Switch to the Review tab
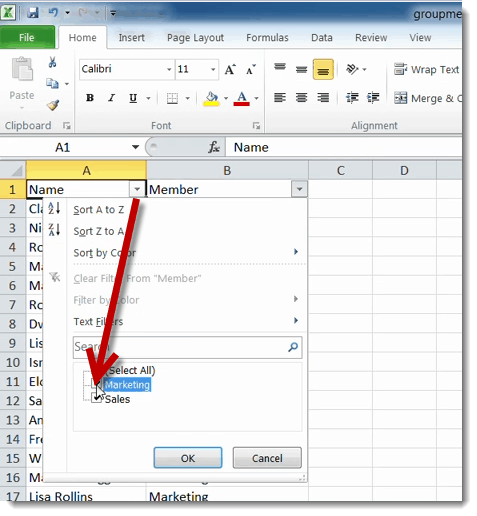 click(x=371, y=37)
